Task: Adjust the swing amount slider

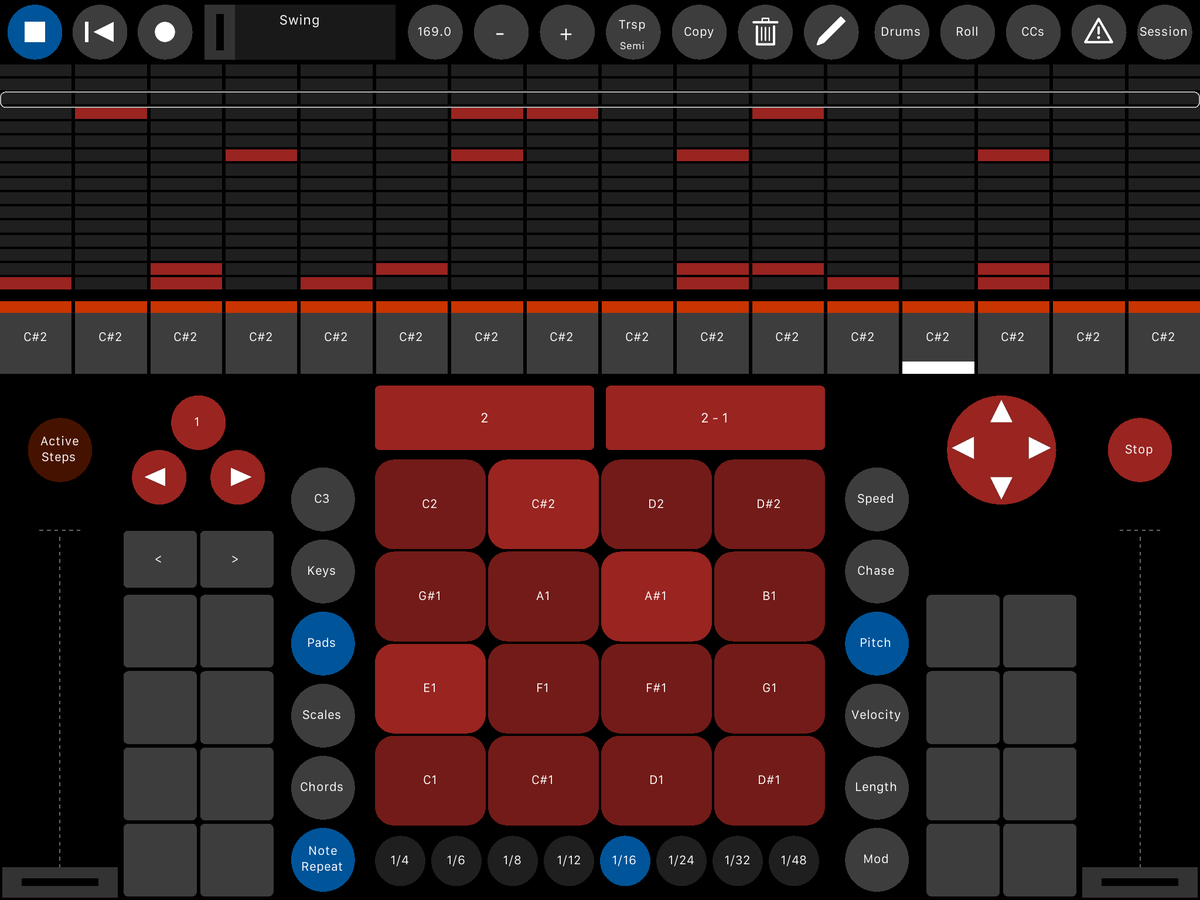Action: (218, 31)
